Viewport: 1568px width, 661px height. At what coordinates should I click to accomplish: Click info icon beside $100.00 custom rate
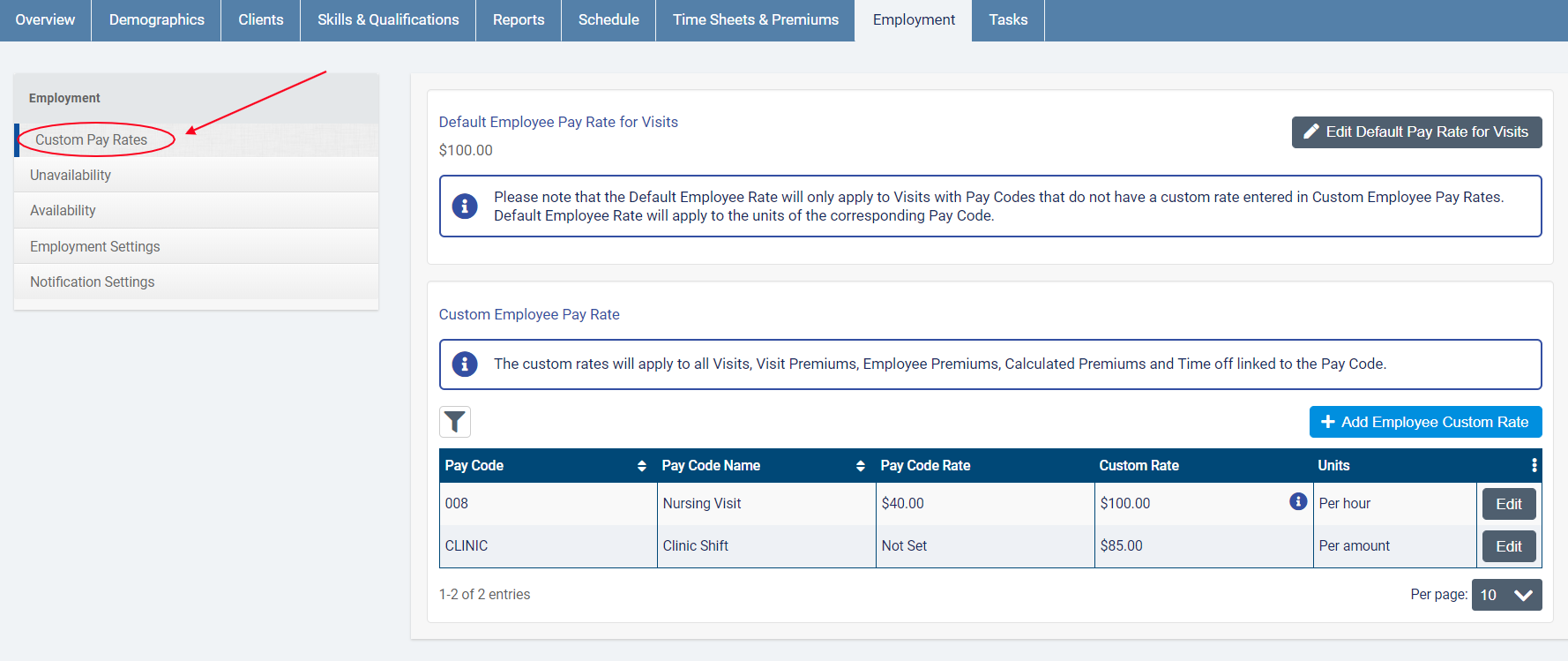(1297, 501)
